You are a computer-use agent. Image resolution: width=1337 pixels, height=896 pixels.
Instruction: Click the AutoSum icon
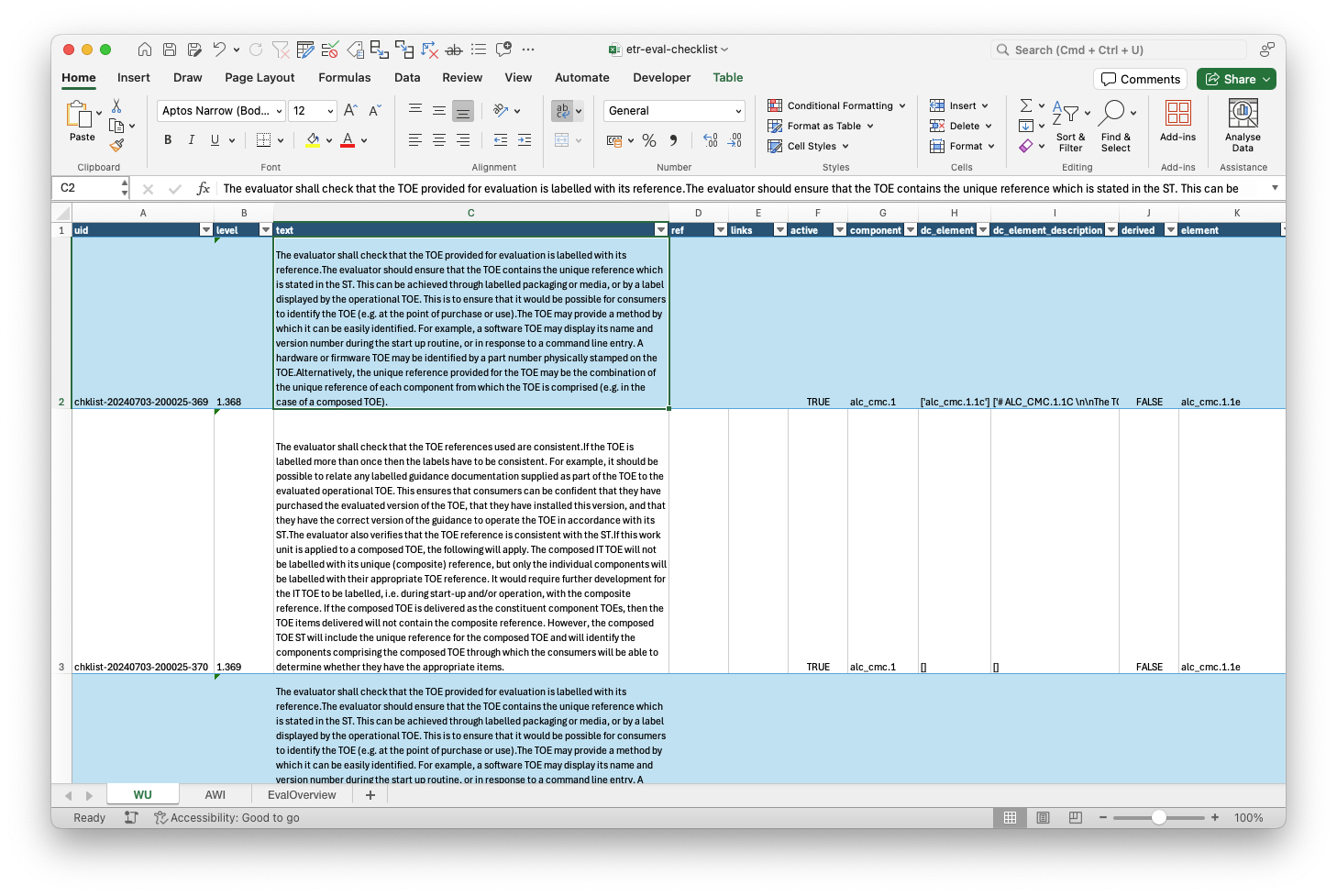[x=1027, y=105]
